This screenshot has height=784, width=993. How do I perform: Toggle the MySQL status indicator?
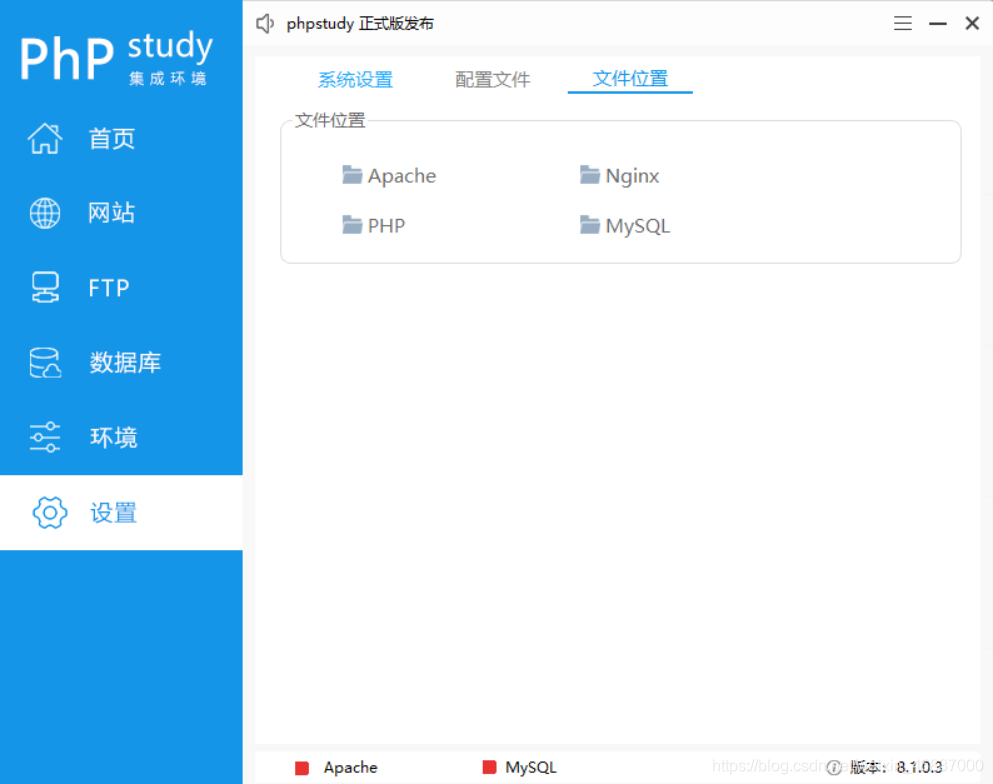point(489,767)
